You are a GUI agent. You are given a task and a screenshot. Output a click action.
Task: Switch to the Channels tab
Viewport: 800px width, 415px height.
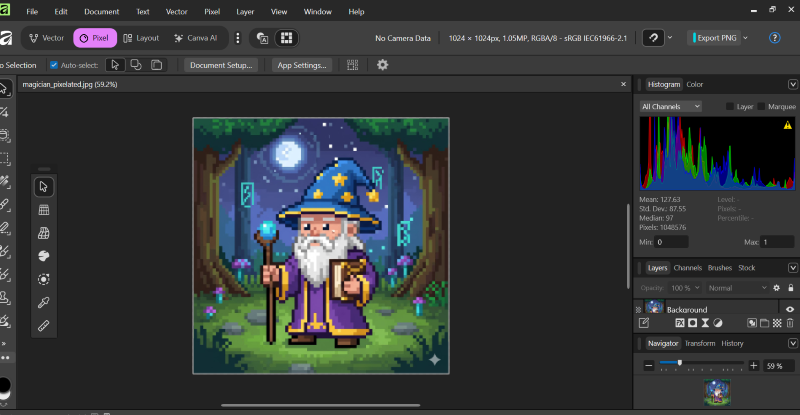pos(687,268)
